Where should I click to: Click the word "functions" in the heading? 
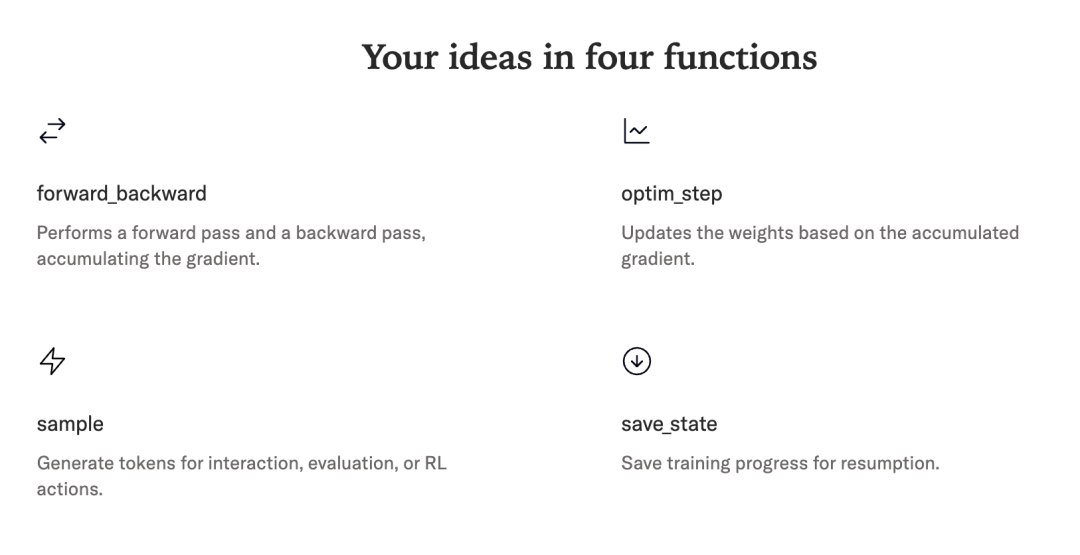coord(755,57)
